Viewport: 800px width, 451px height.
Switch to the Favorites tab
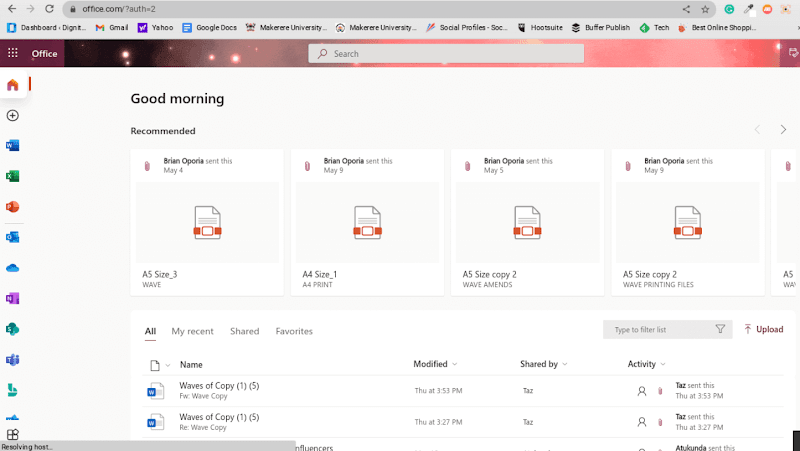tap(294, 331)
